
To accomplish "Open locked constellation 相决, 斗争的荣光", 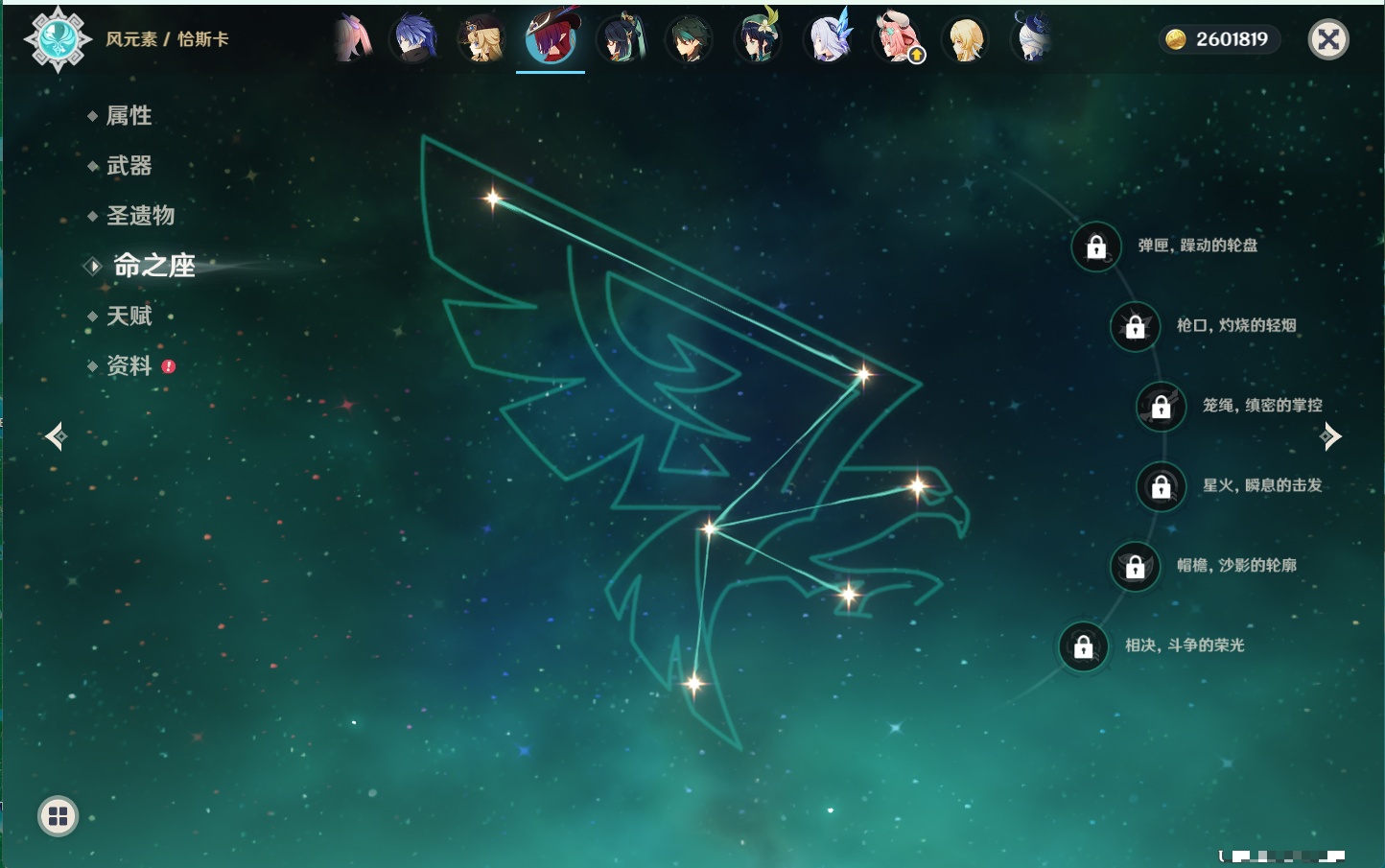I will [1083, 645].
